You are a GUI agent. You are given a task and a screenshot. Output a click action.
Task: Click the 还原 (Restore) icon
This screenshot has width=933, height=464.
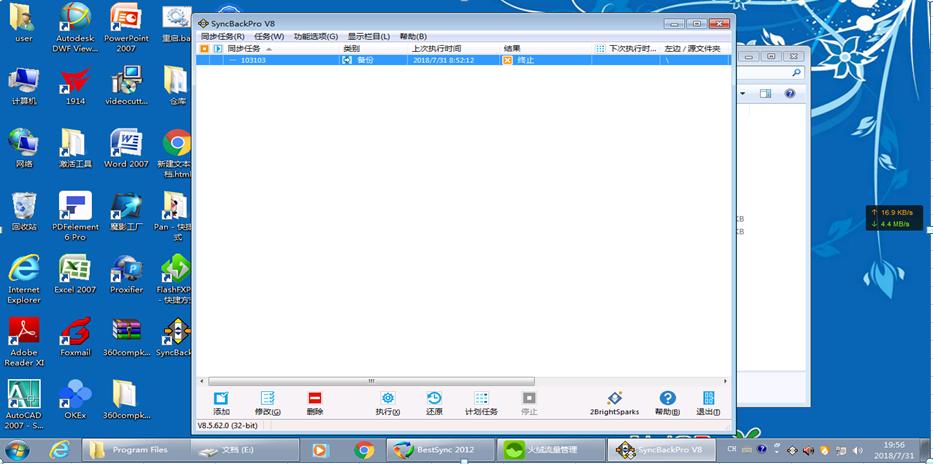434,399
